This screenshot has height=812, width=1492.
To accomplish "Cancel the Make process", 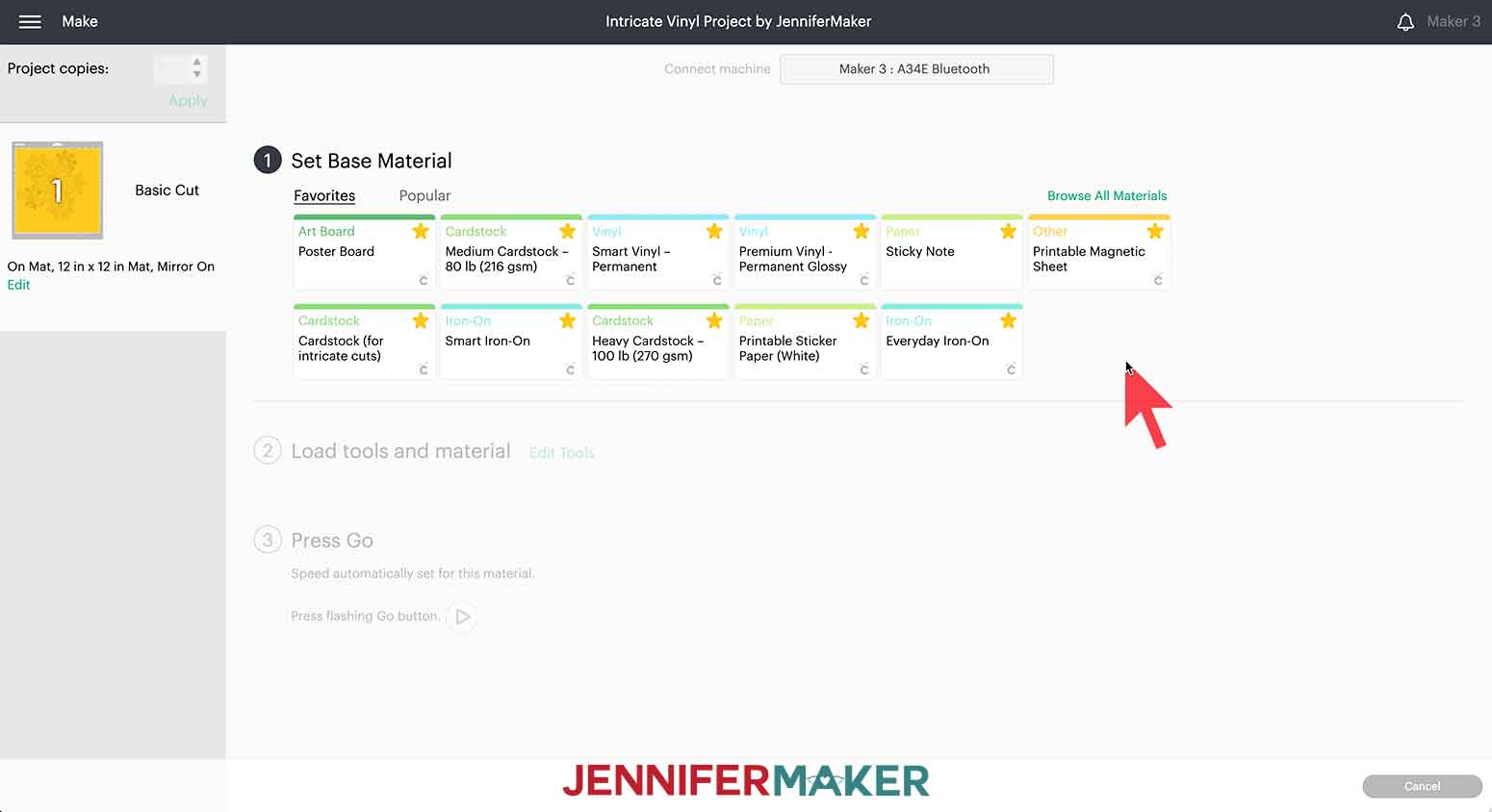I will pos(1422,786).
